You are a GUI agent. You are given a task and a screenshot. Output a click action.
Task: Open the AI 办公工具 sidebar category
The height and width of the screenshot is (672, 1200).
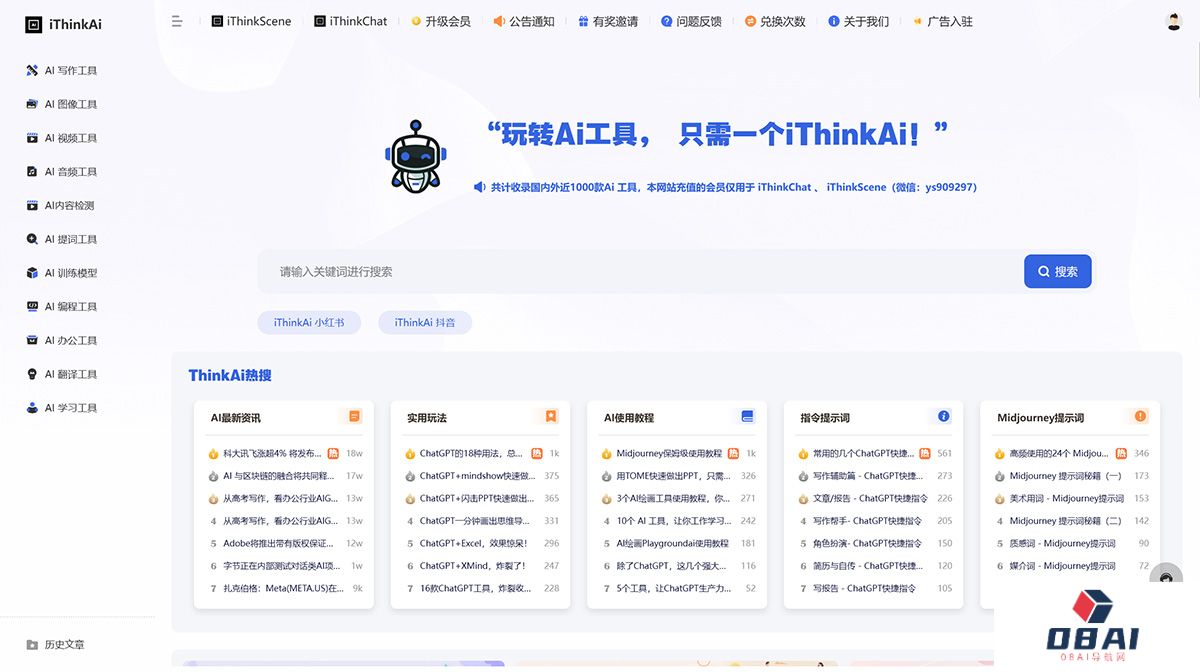[62, 341]
